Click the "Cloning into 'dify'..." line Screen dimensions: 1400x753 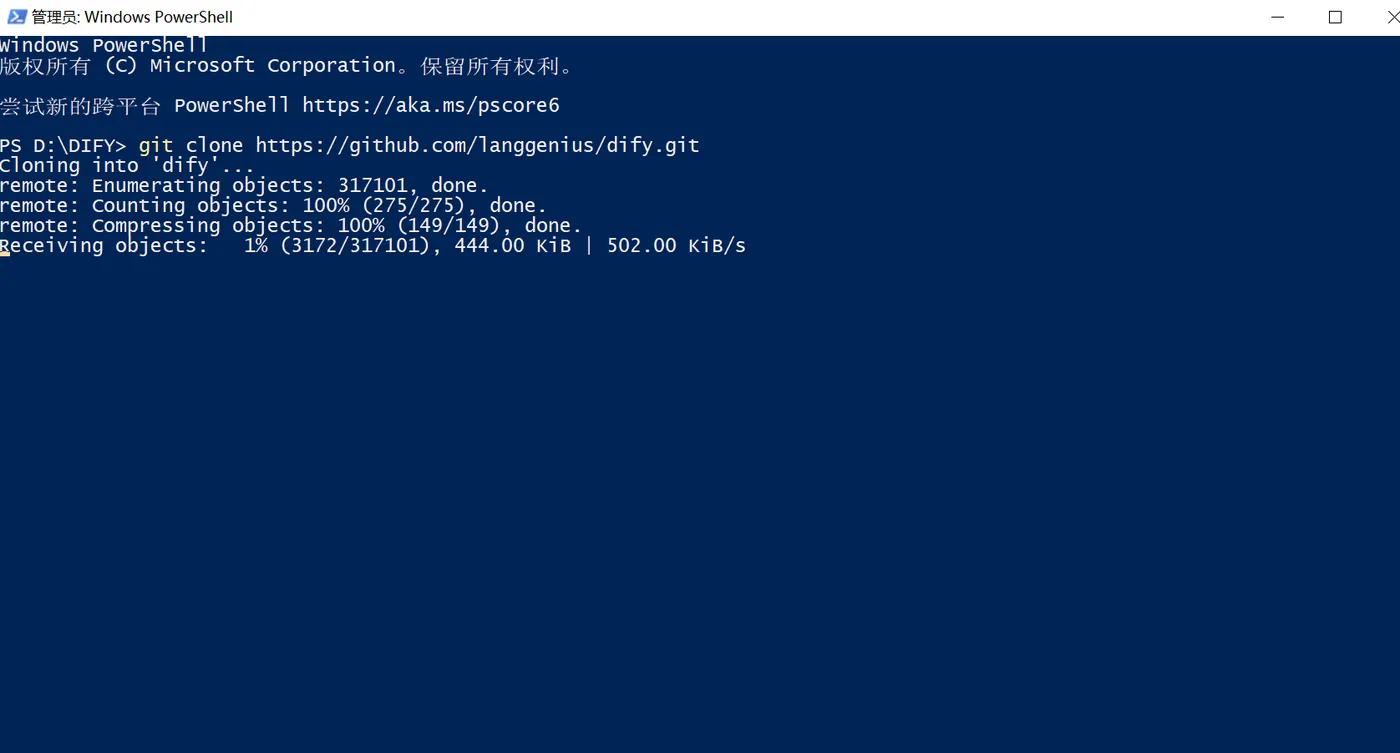pos(127,165)
